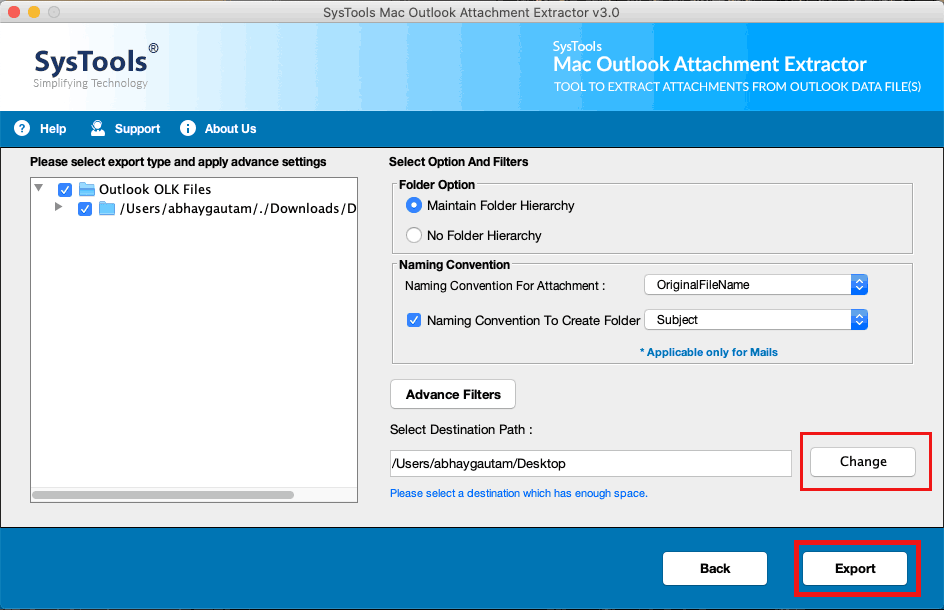The image size is (944, 610).
Task: Toggle Naming Convention To Create Folder checkbox
Action: coord(414,320)
